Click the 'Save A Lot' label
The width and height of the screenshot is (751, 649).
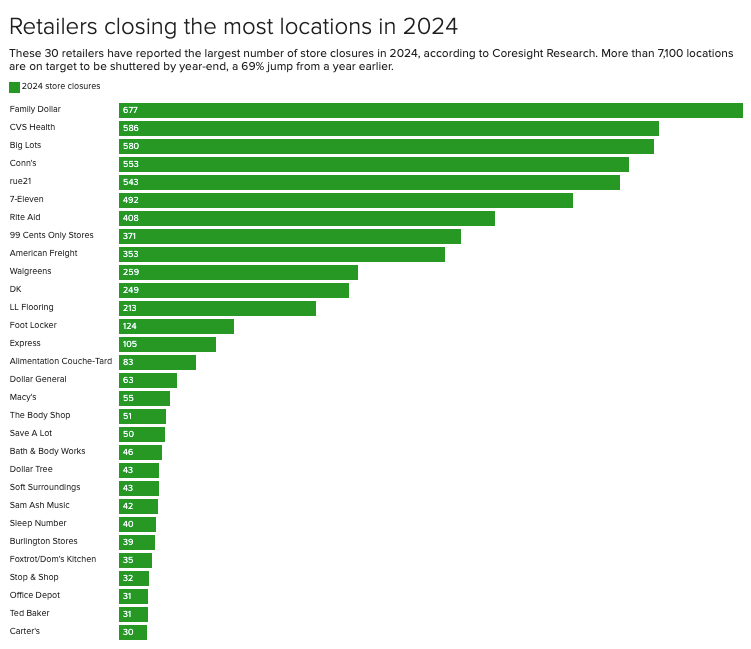pyautogui.click(x=31, y=433)
